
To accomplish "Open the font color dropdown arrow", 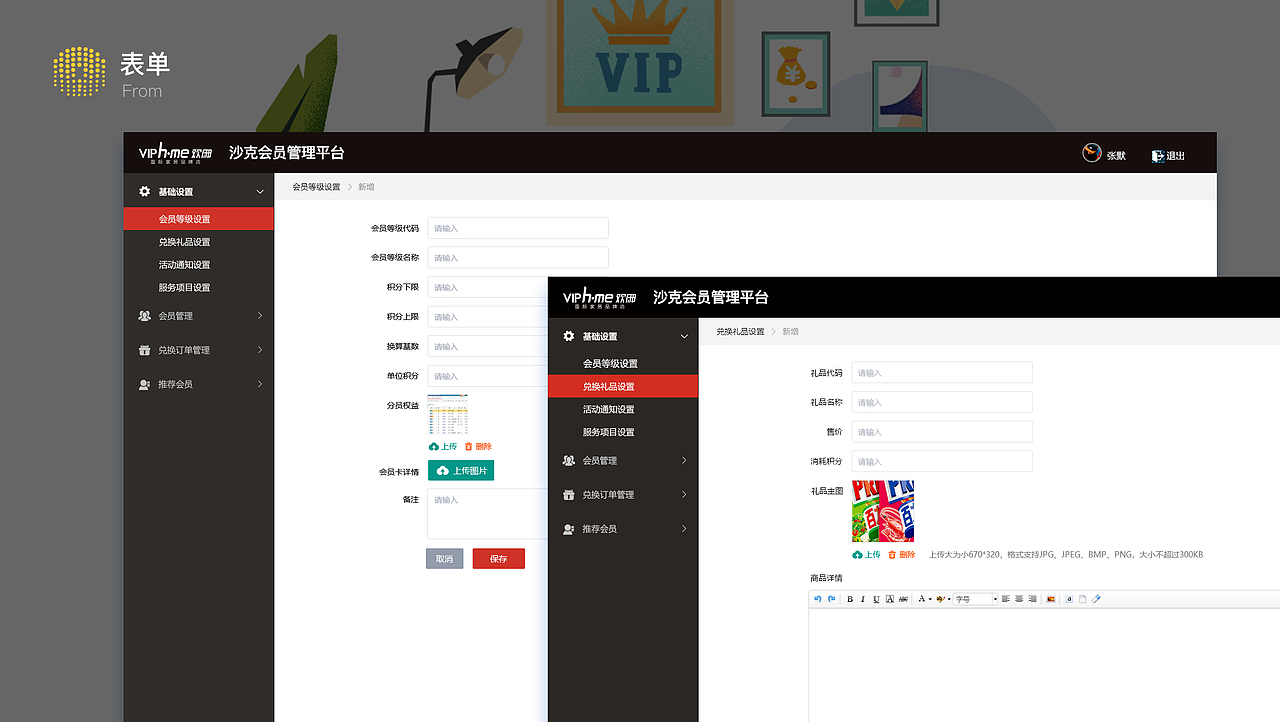I will pos(930,599).
